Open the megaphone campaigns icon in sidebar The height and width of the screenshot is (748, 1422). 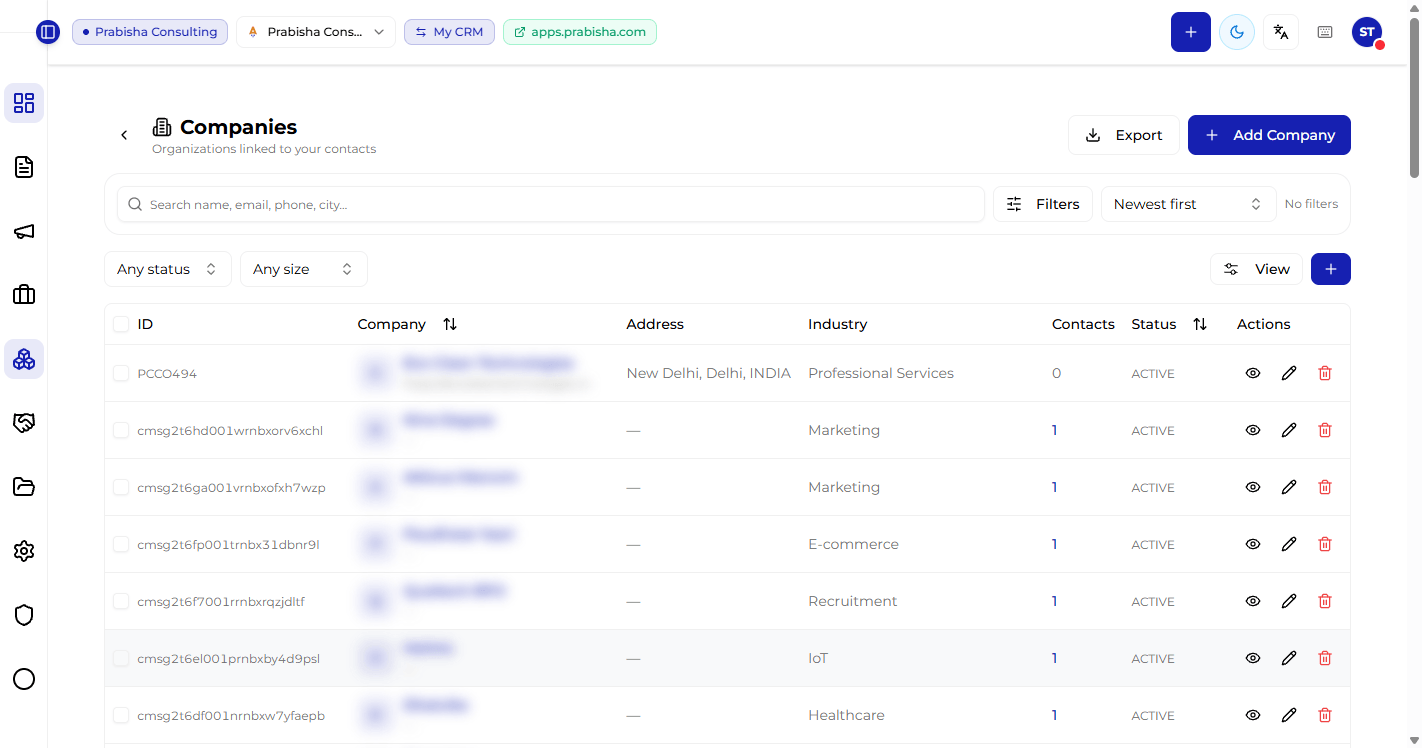point(24,231)
